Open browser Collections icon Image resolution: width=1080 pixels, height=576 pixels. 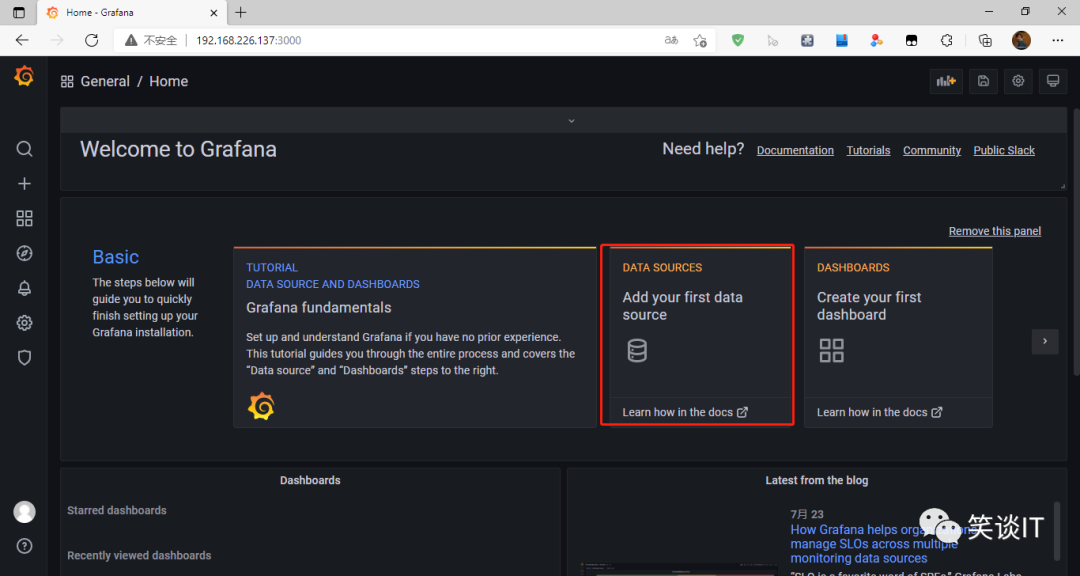click(985, 41)
